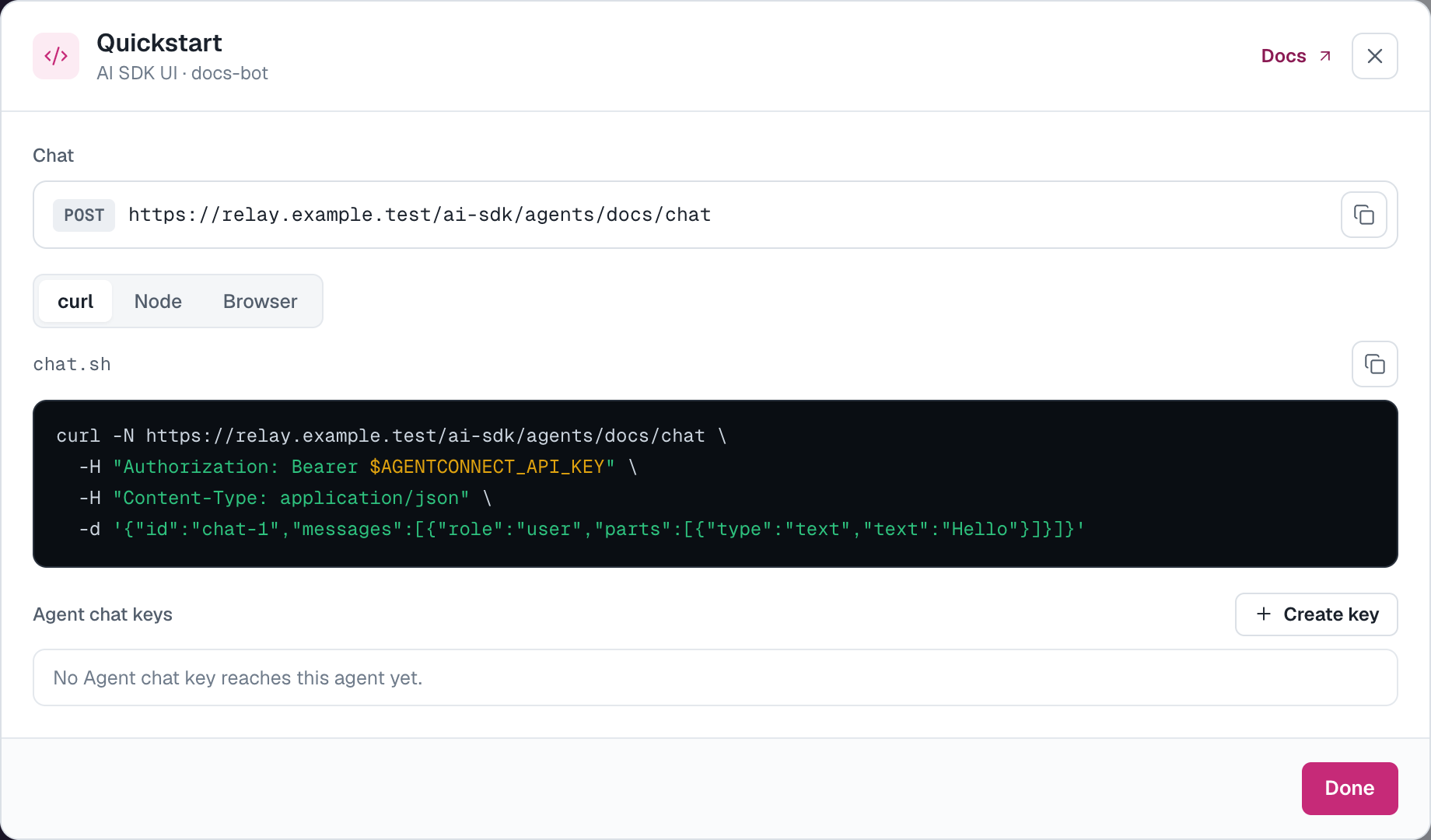Click the chat.sh filename label

72,364
